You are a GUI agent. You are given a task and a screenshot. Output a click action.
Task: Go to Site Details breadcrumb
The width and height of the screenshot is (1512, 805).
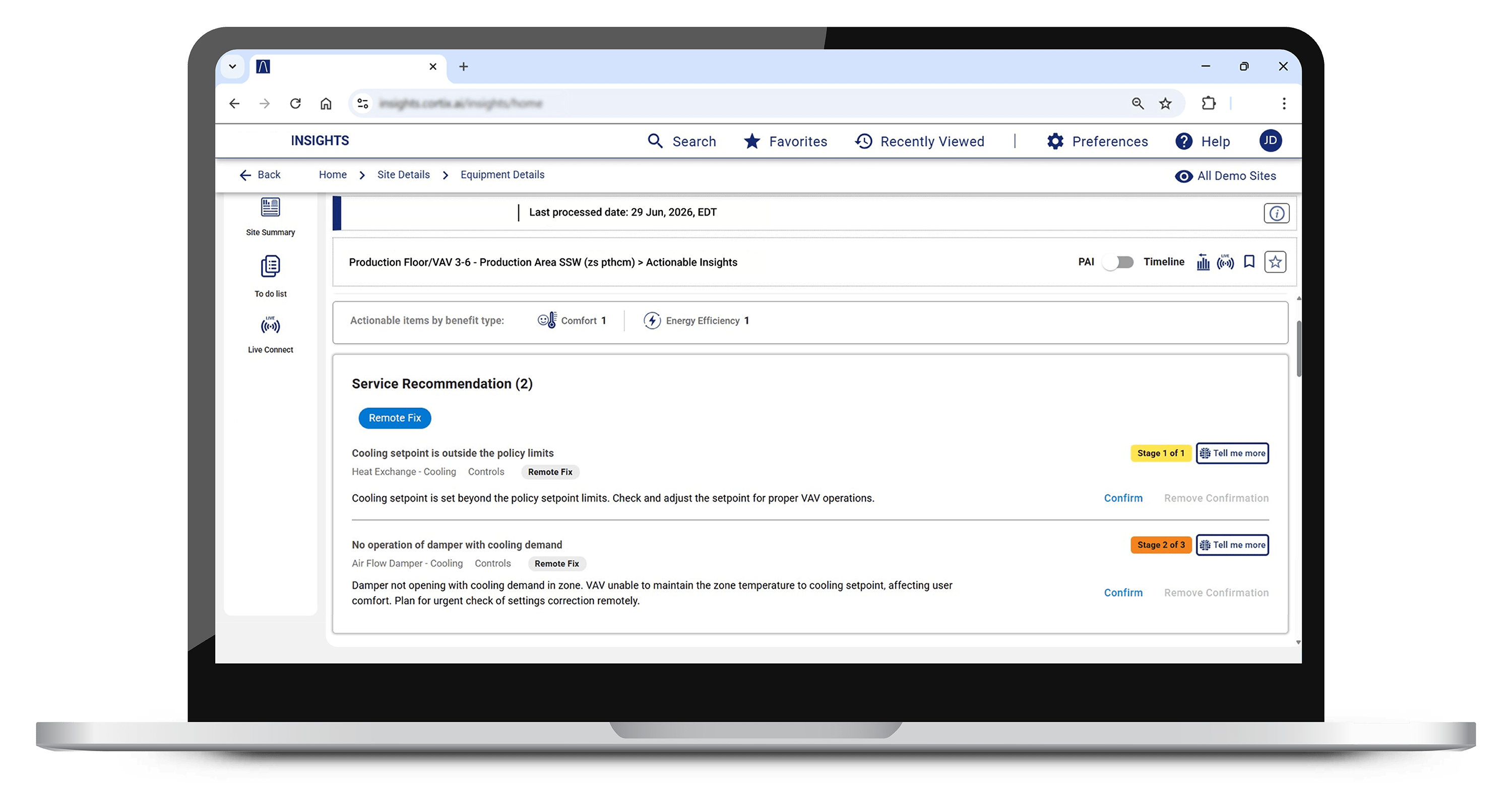pos(403,175)
